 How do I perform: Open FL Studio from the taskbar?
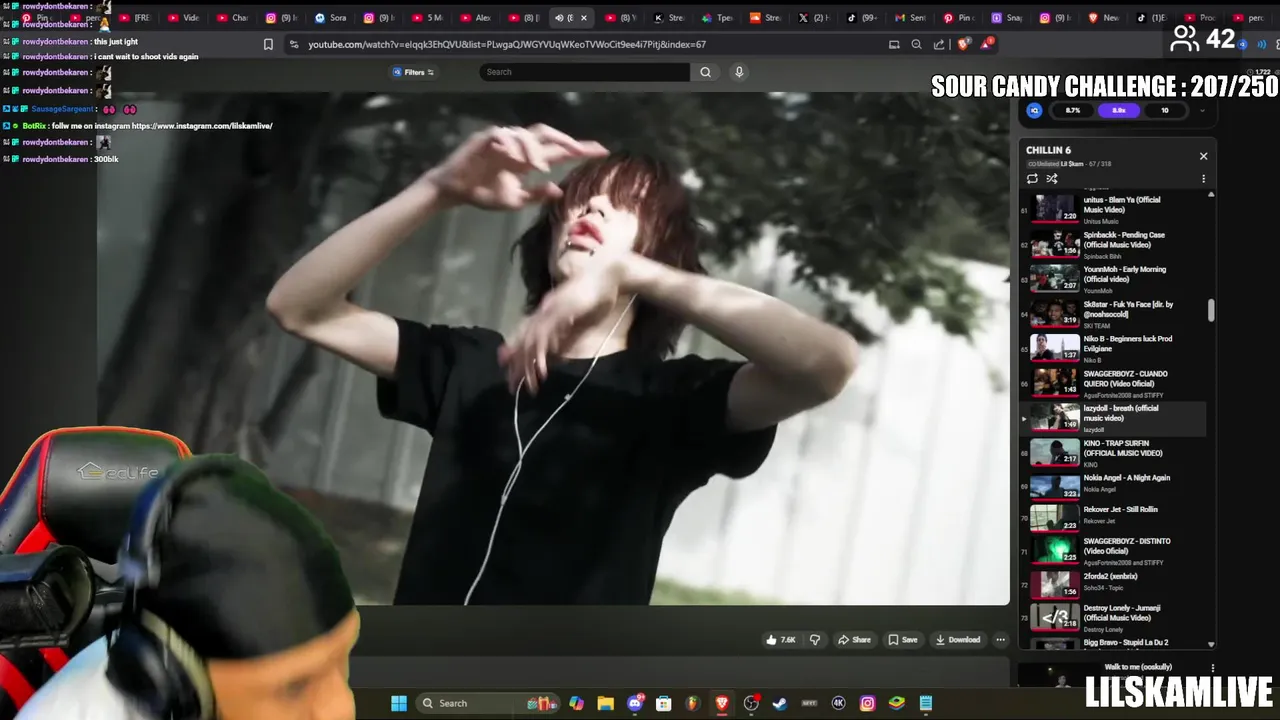692,703
